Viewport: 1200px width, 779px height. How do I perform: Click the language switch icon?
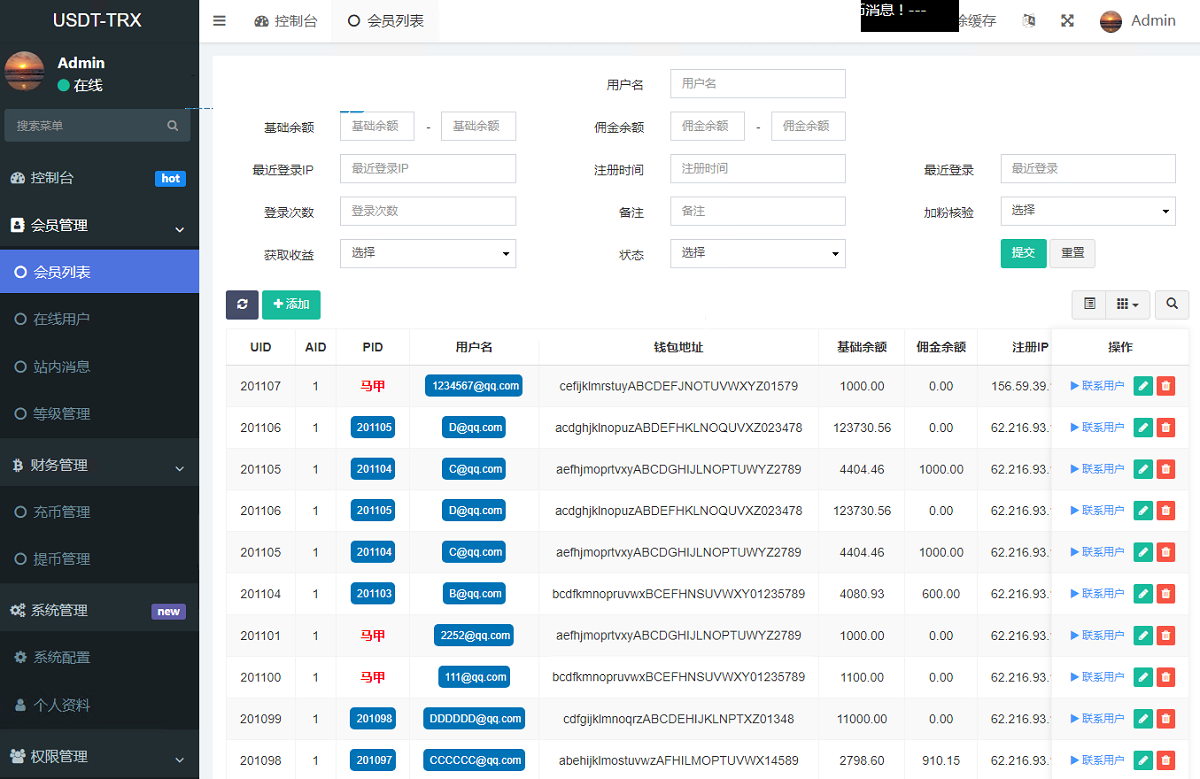pos(1029,21)
